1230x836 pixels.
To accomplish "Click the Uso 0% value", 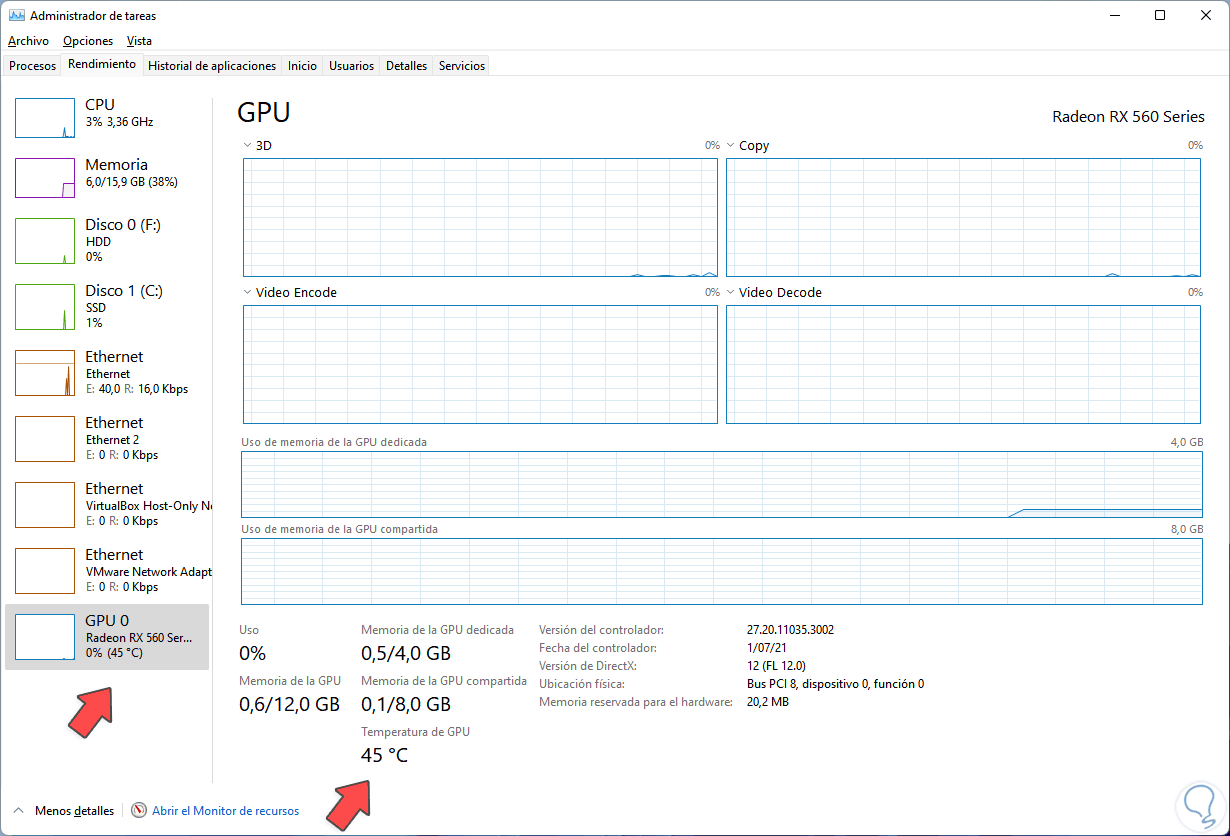I will click(x=252, y=653).
